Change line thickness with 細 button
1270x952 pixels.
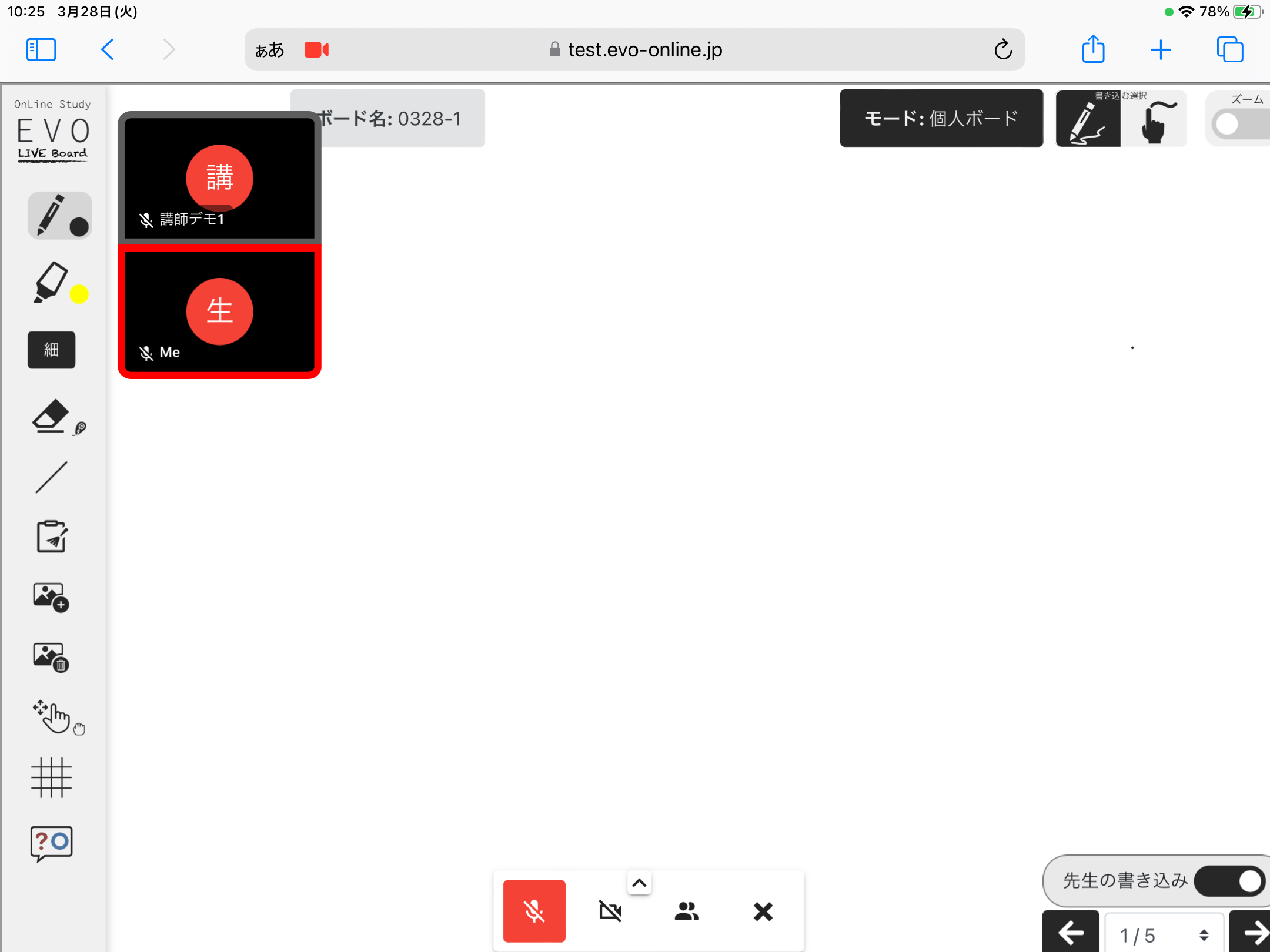[52, 350]
